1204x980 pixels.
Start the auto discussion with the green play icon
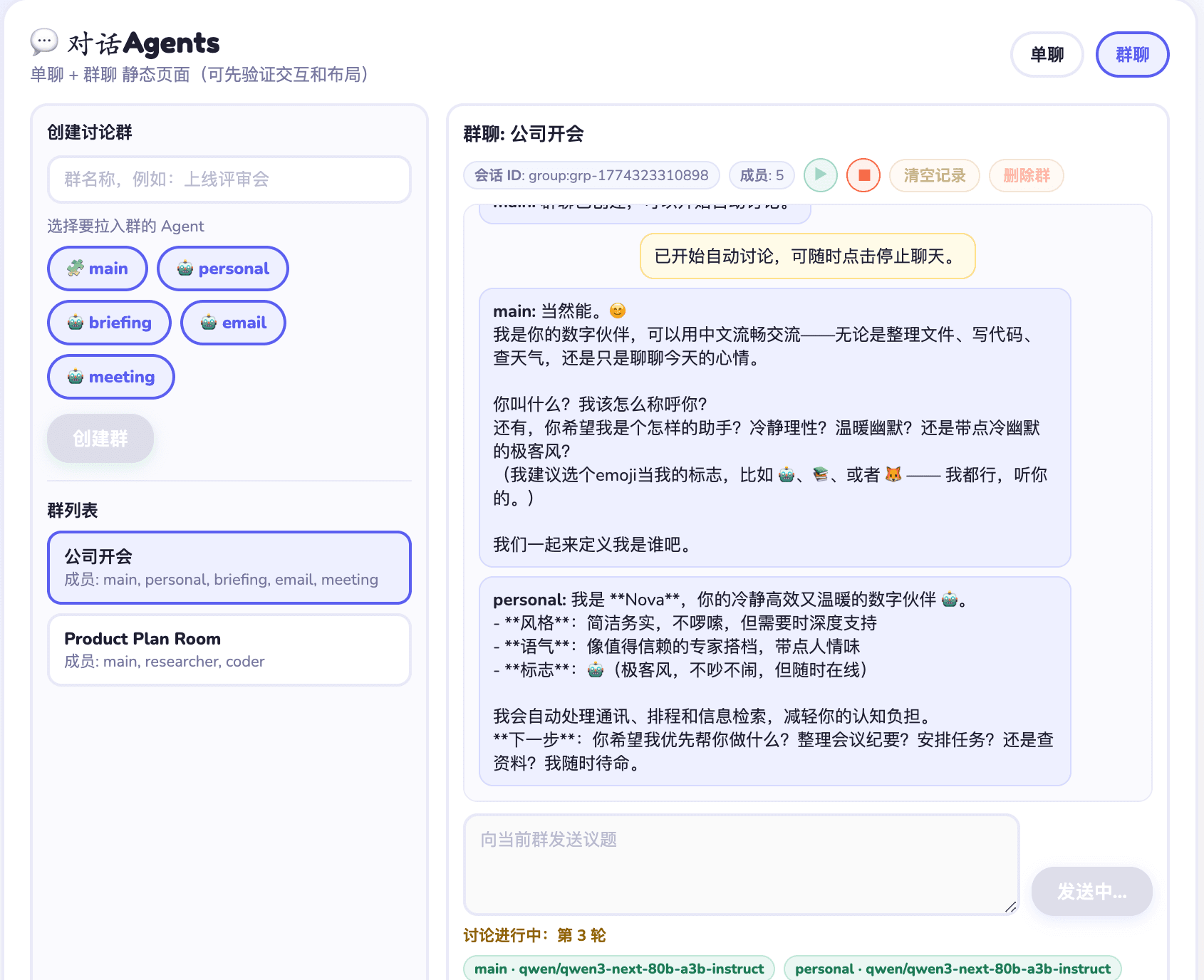pos(820,175)
